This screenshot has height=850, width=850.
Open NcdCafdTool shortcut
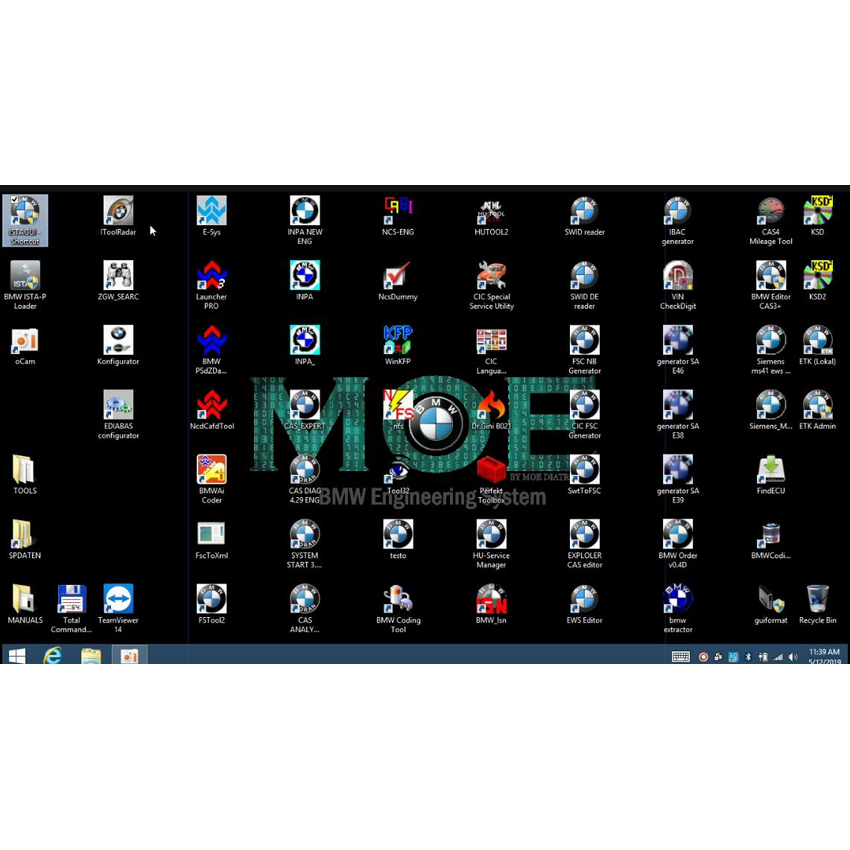[211, 410]
